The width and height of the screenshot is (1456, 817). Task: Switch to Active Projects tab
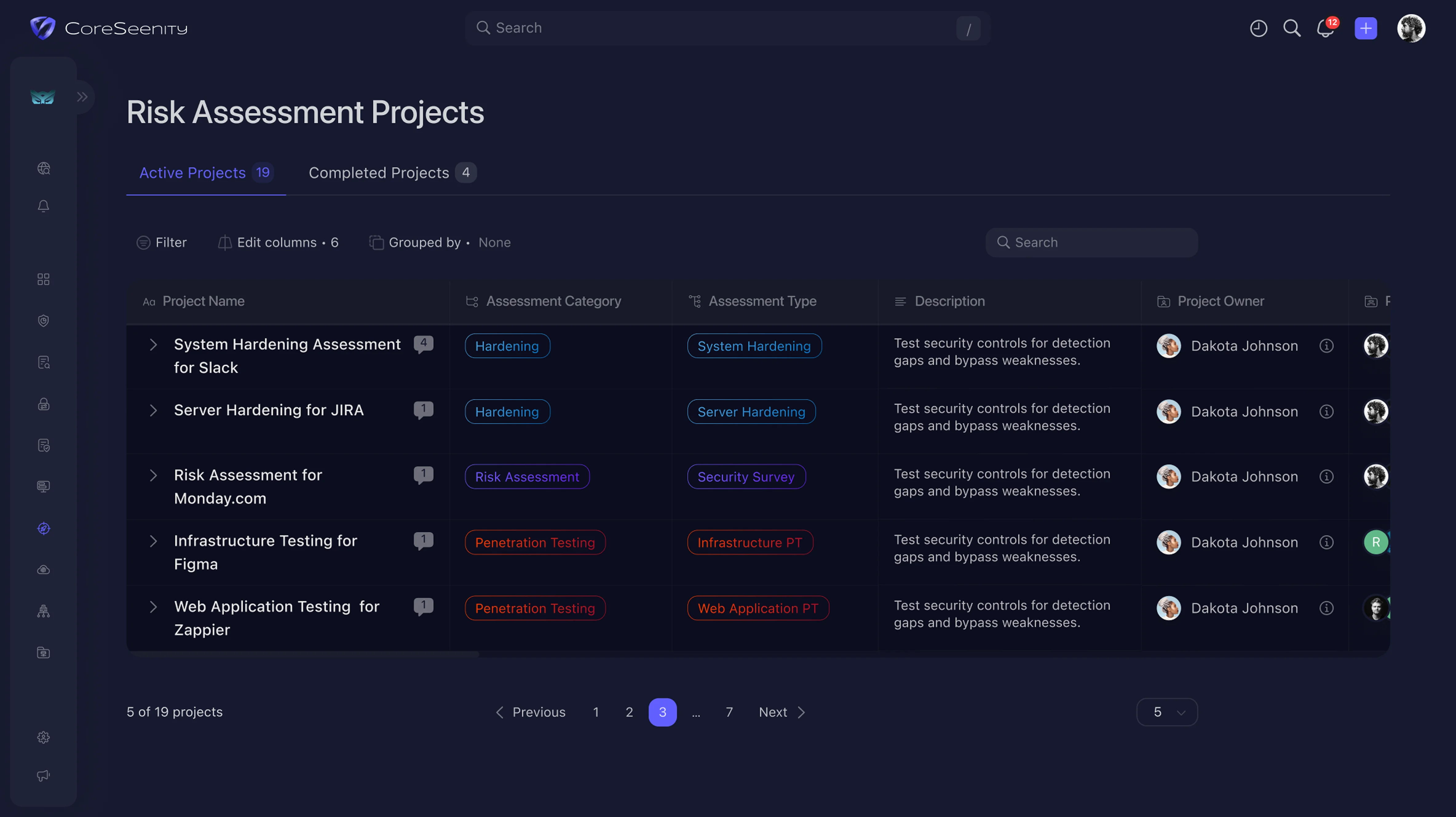(x=206, y=173)
